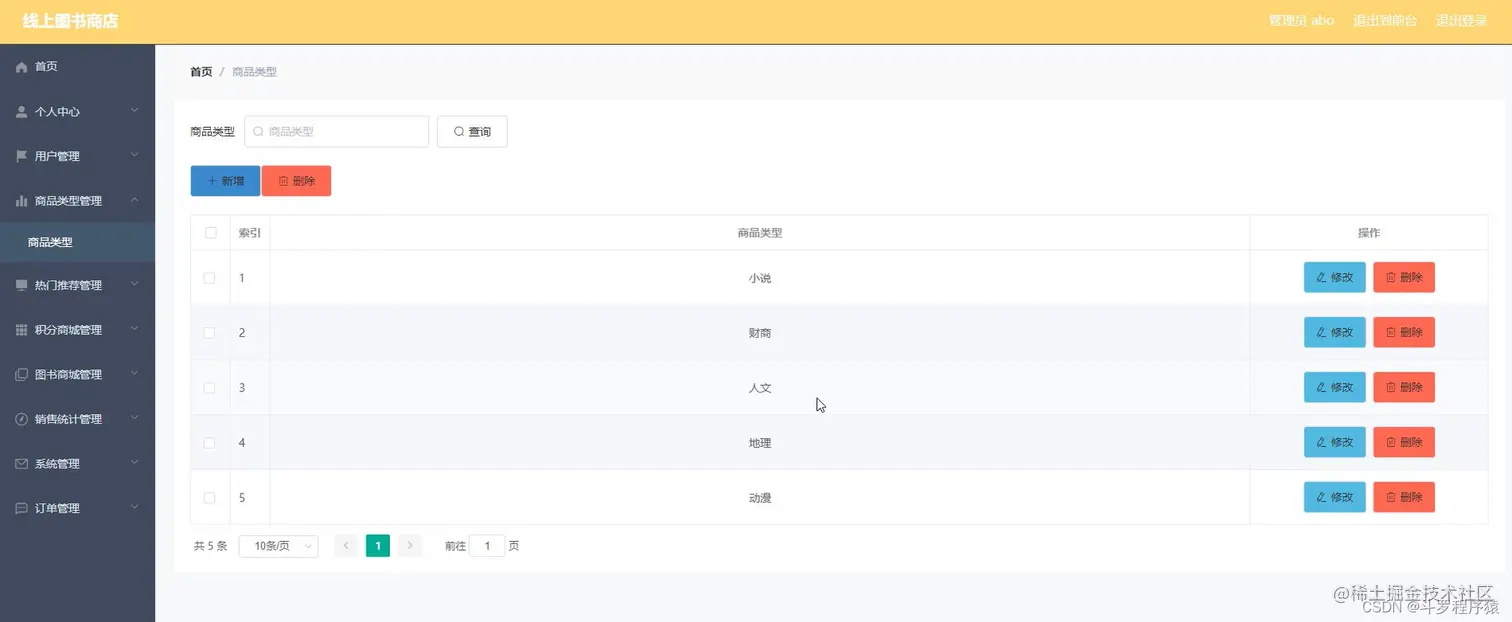Click the user icon next to 个人中心
1512x622 pixels.
(21, 111)
